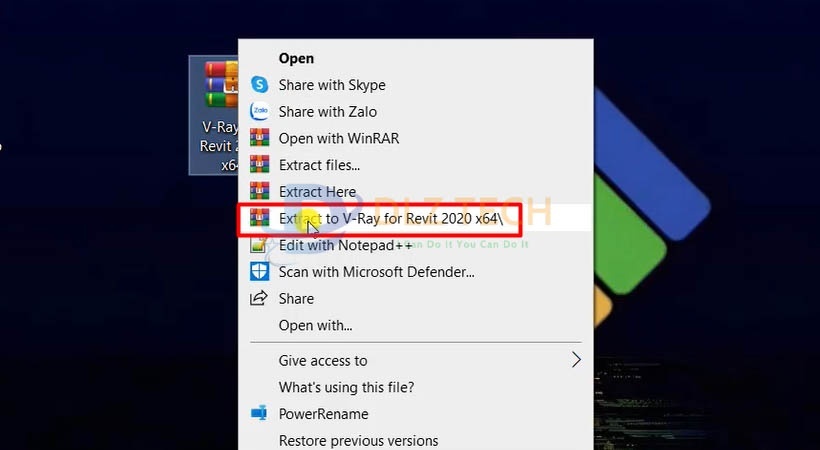Screen dimensions: 820x450
Task: Select the Scan with Microsoft Defender... text
Action: (x=376, y=271)
